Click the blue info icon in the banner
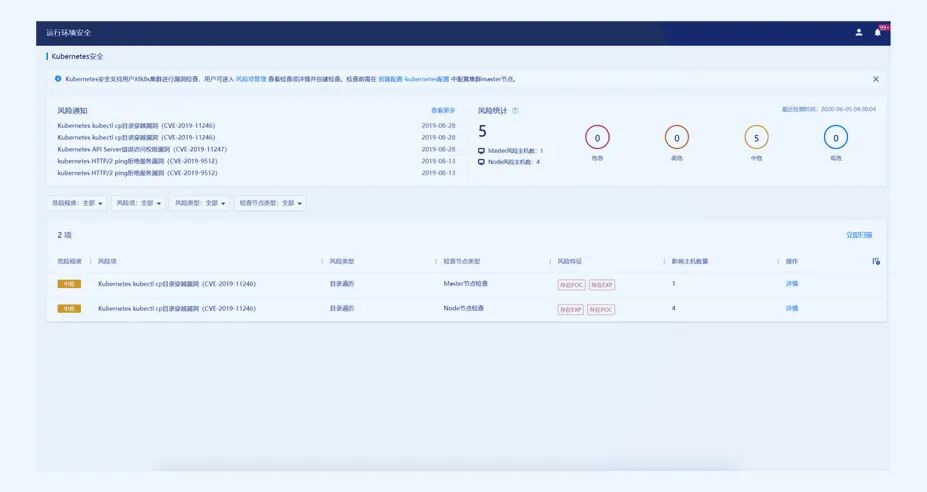 coord(58,79)
